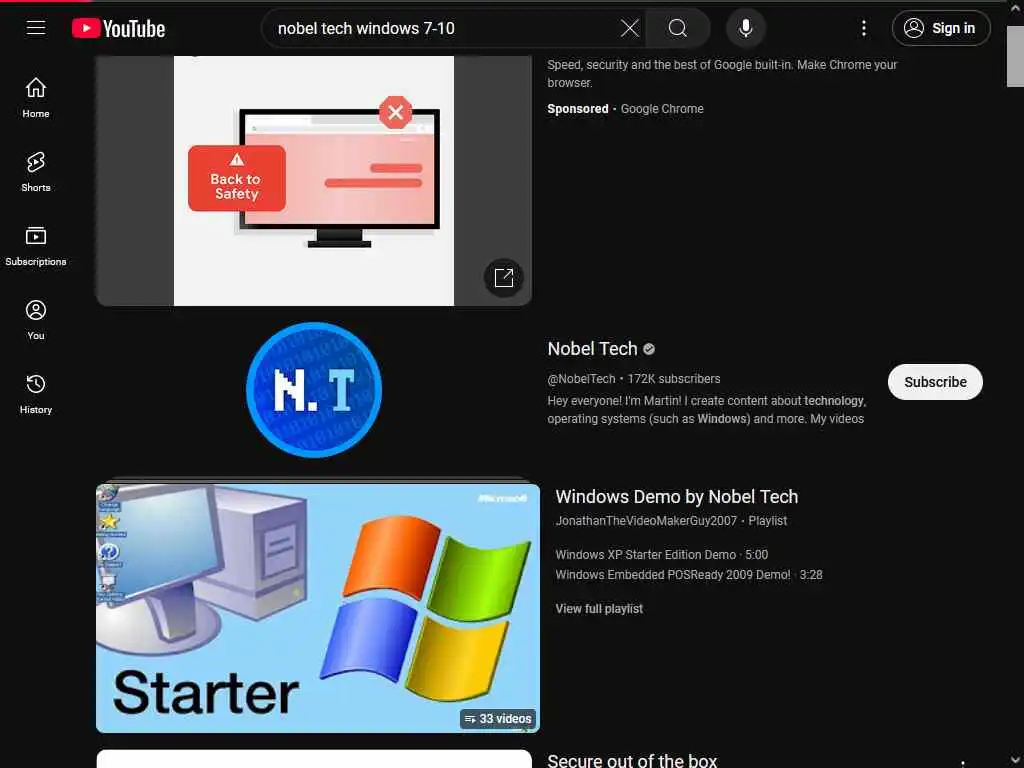Screen dimensions: 1024x768
Task: Open the Google Chrome sponsor link
Action: point(662,109)
